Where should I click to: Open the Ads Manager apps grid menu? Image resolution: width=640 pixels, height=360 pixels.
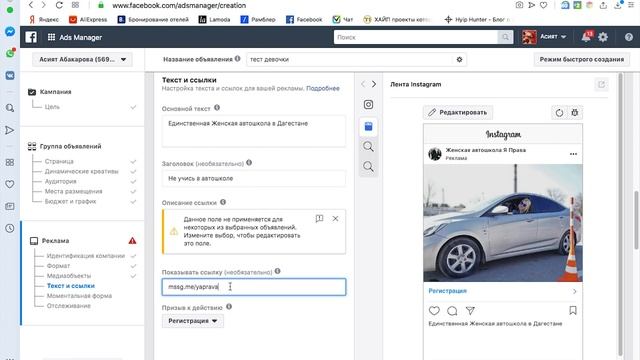(x=51, y=37)
